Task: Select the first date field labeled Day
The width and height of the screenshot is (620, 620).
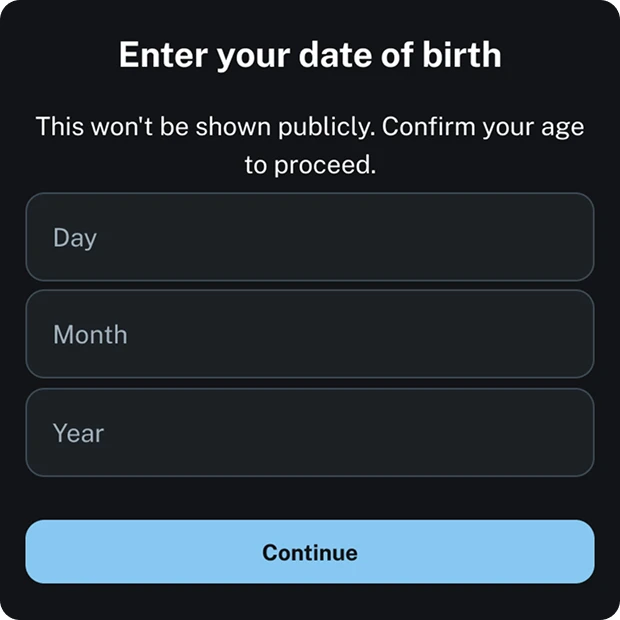Action: point(310,237)
